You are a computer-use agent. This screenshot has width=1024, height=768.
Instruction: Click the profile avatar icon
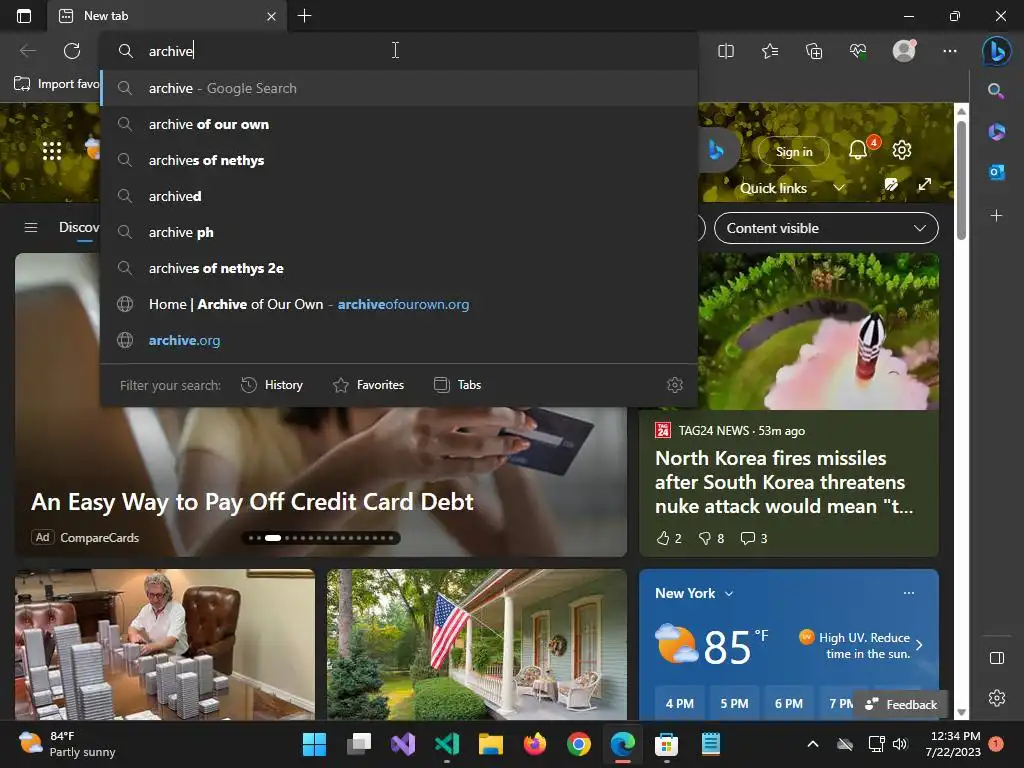[x=904, y=50]
